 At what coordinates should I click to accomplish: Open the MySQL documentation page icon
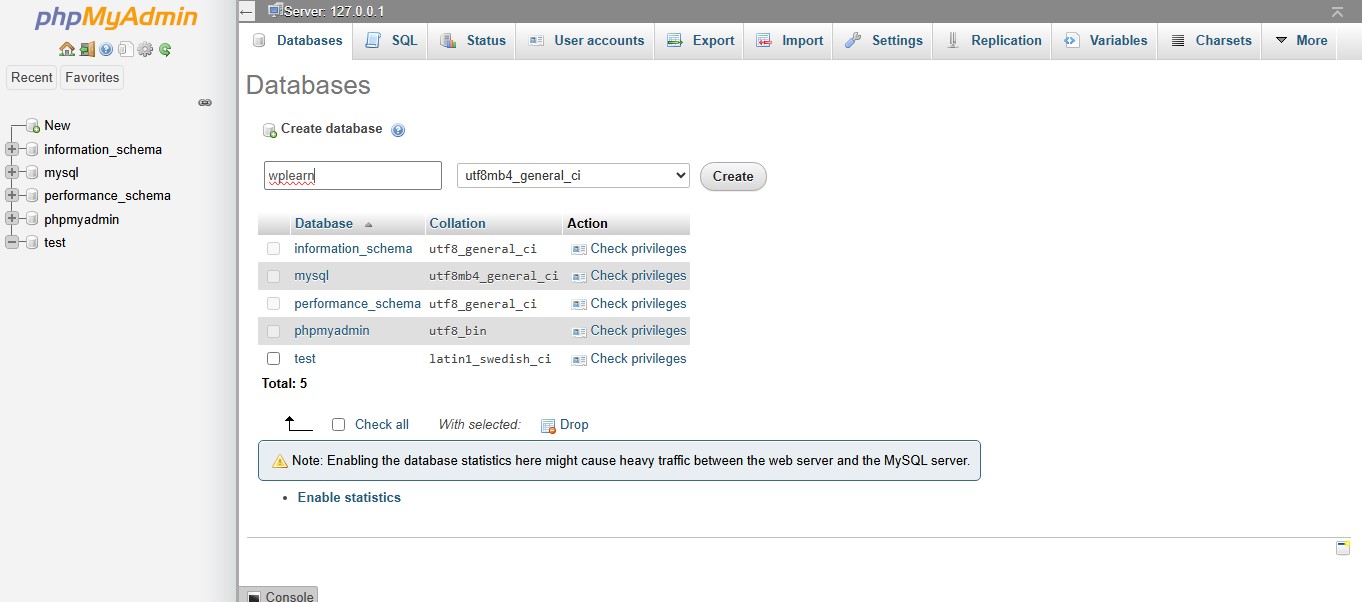pos(126,49)
